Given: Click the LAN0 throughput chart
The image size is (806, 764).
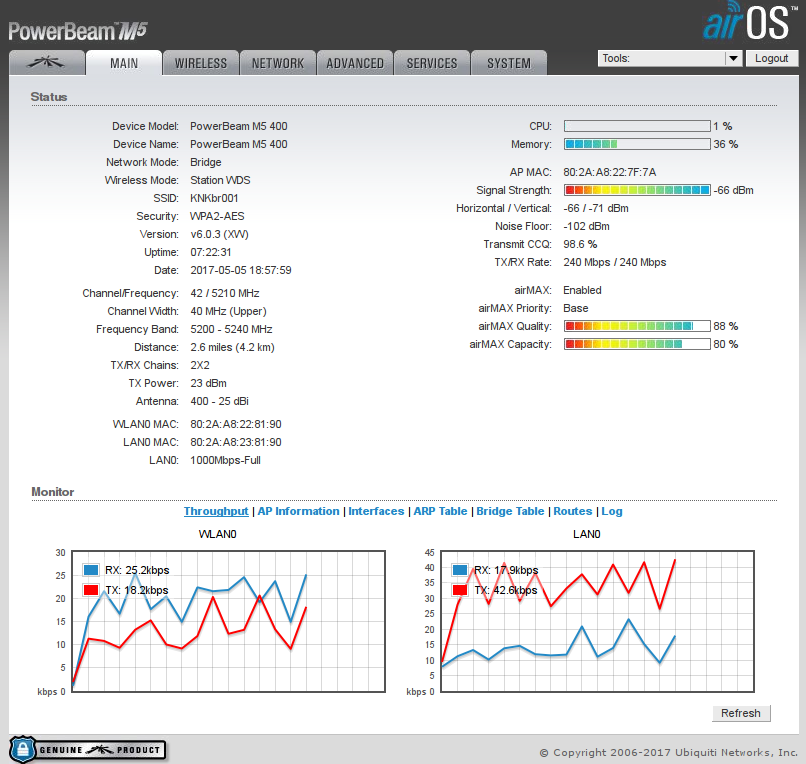Looking at the screenshot, I should click(597, 621).
